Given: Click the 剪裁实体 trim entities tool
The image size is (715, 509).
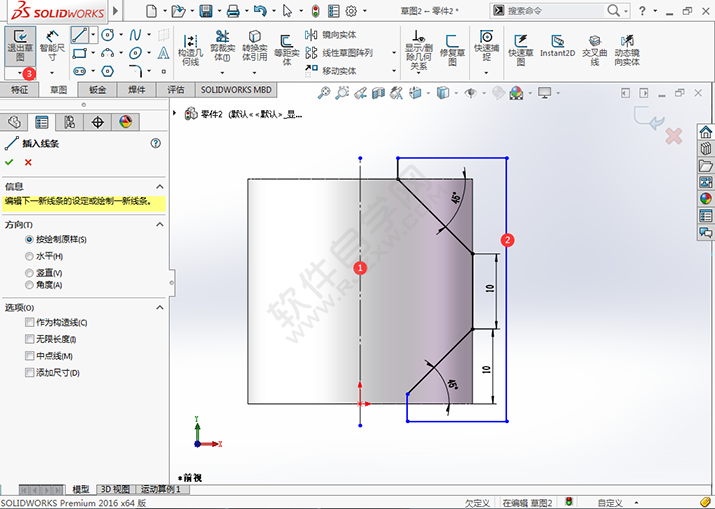Looking at the screenshot, I should coord(221,45).
